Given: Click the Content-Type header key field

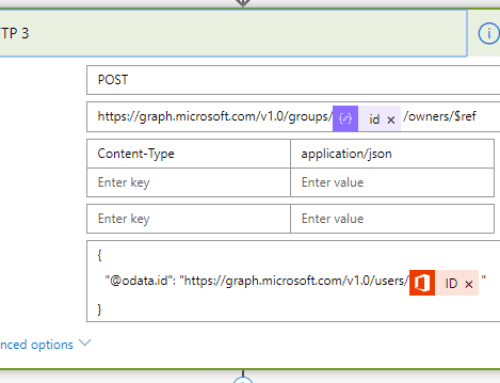Looking at the screenshot, I should (x=189, y=154).
